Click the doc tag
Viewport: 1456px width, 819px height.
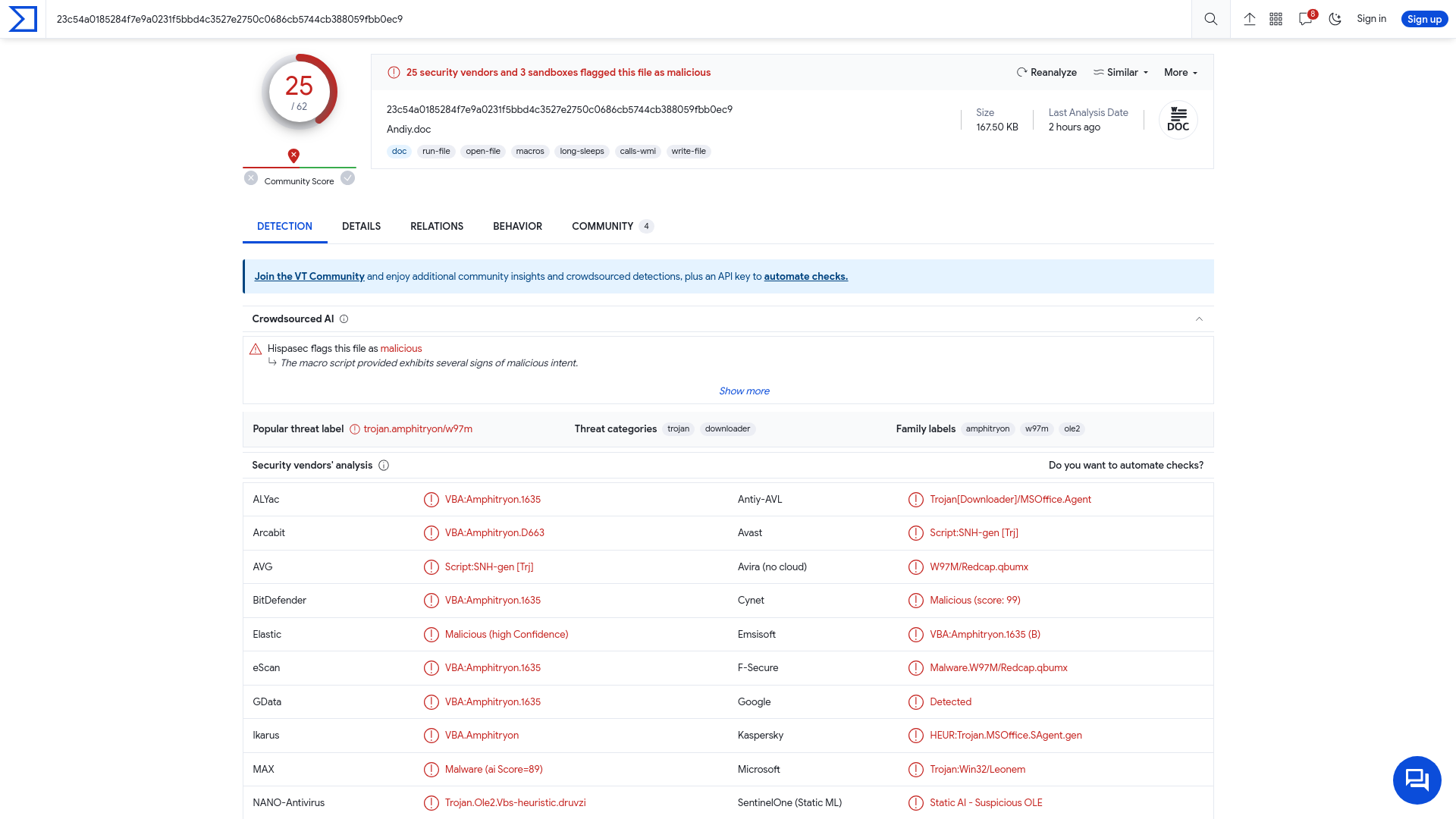click(x=399, y=152)
